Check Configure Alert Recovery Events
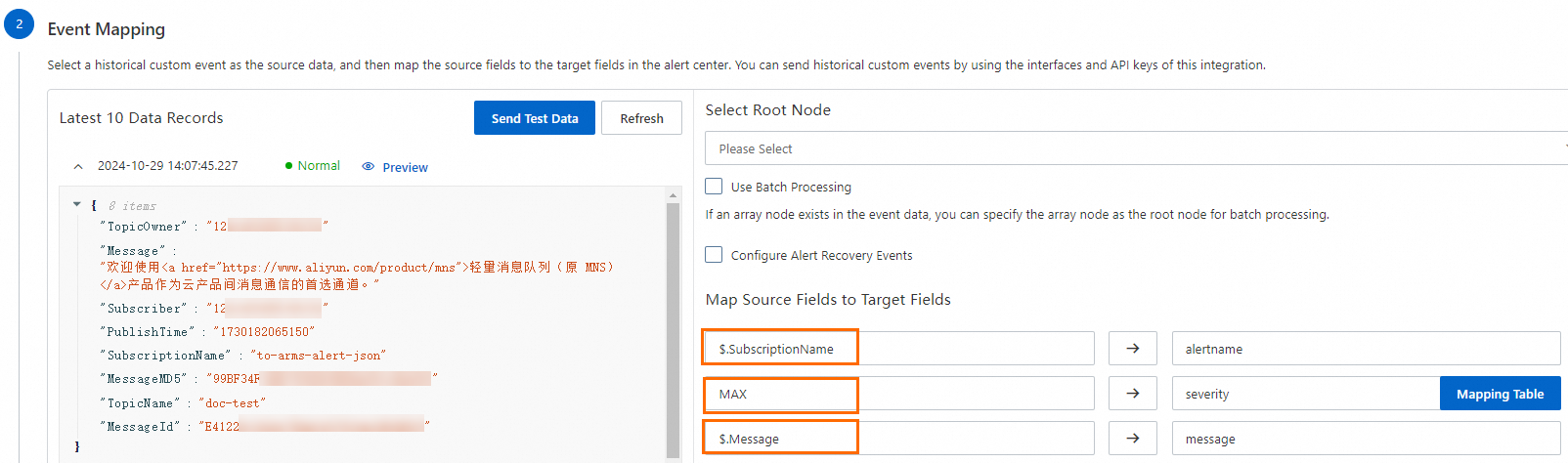 click(714, 254)
